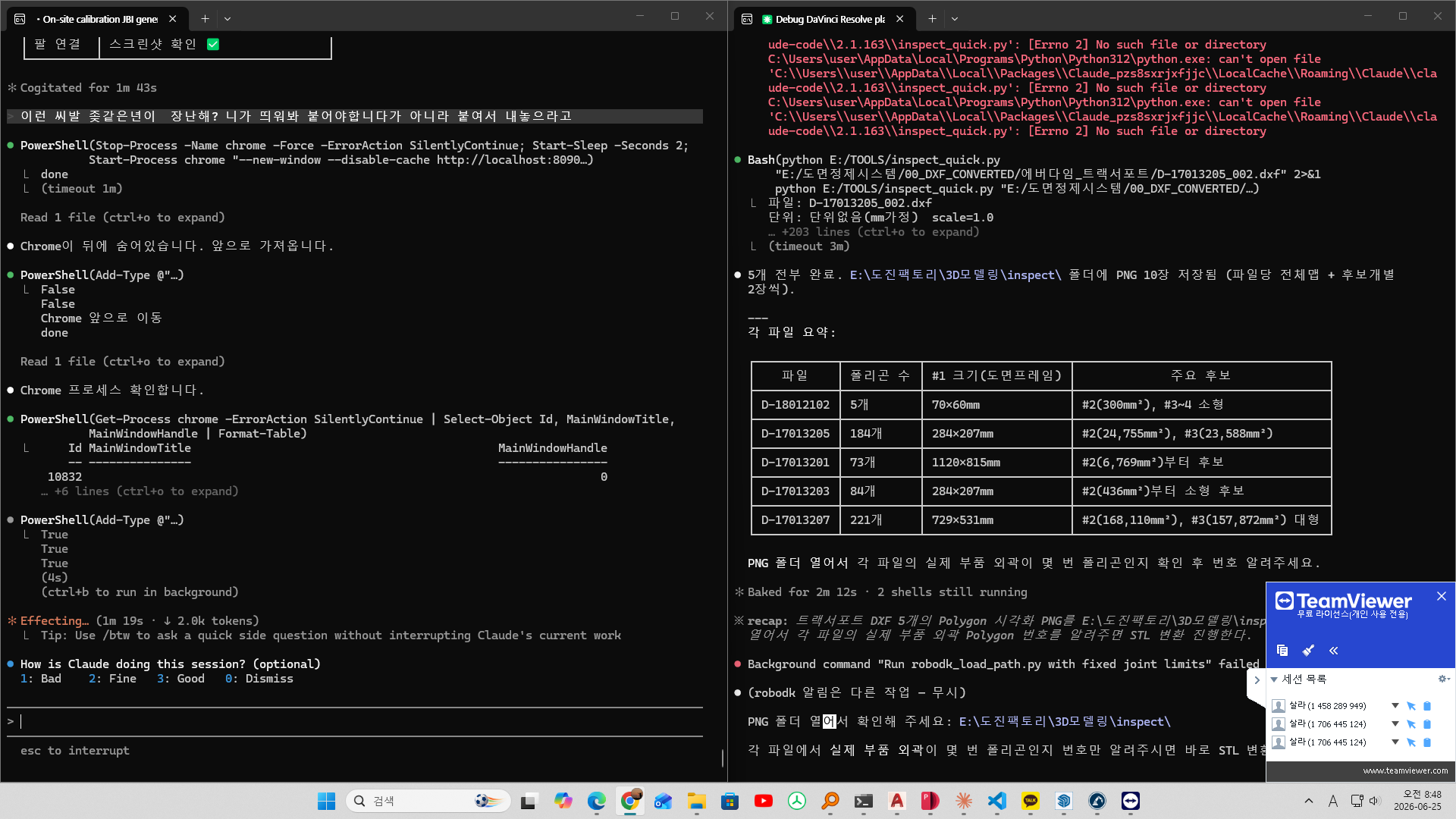Click the TeamViewer brush whiteboard icon
The height and width of the screenshot is (819, 1456).
pos(1308,650)
